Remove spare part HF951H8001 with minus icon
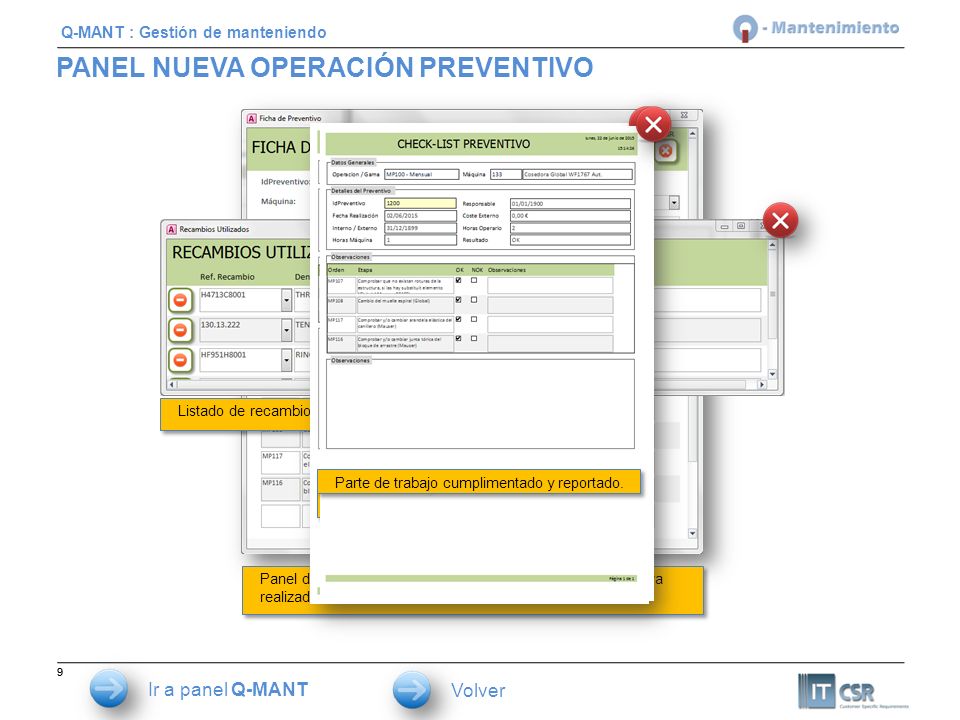Viewport: 960px width, 720px height. (180, 360)
